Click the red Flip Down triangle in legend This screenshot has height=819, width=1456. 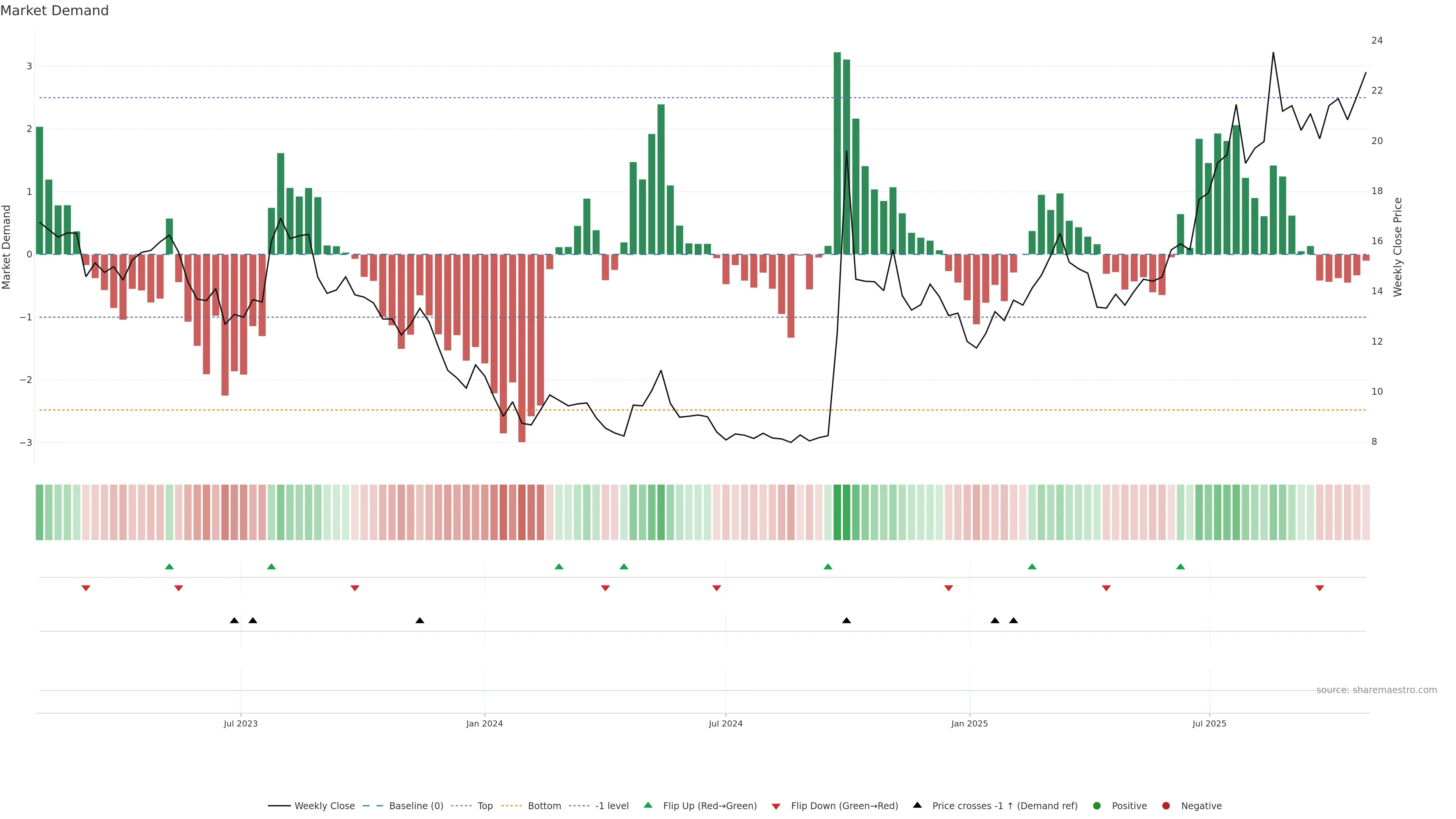coord(776,806)
